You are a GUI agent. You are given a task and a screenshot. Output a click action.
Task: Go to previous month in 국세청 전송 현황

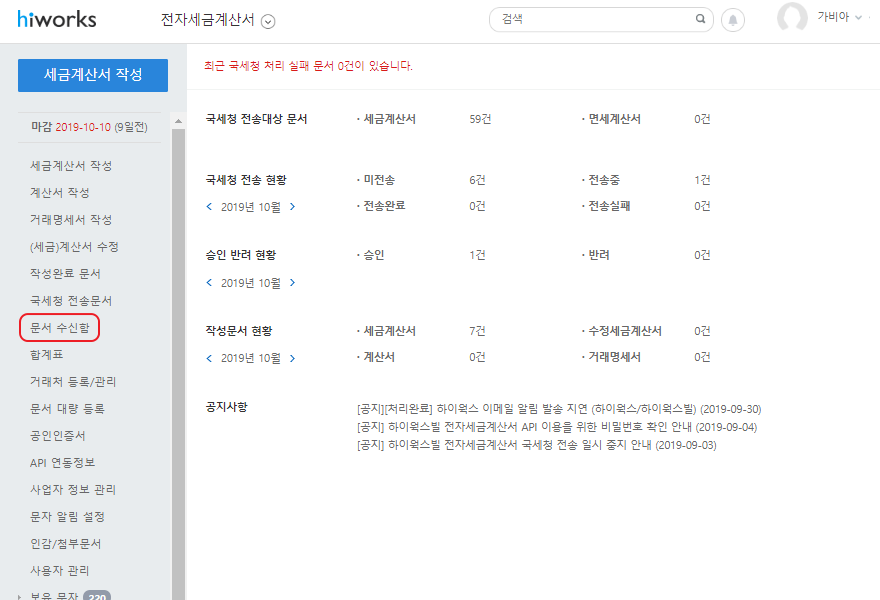coord(209,207)
